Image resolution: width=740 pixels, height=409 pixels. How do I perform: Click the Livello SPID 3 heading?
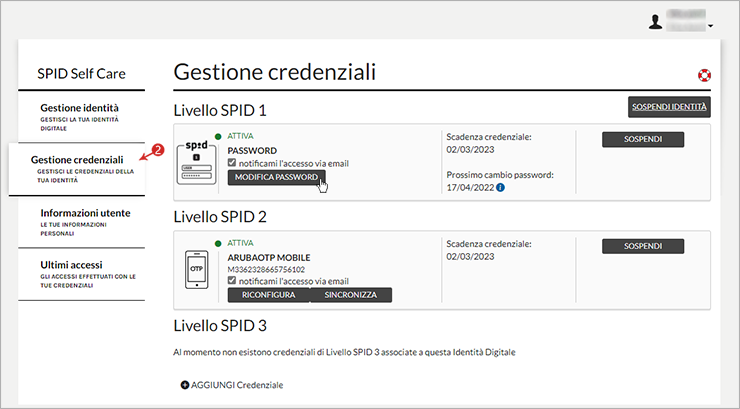point(220,326)
